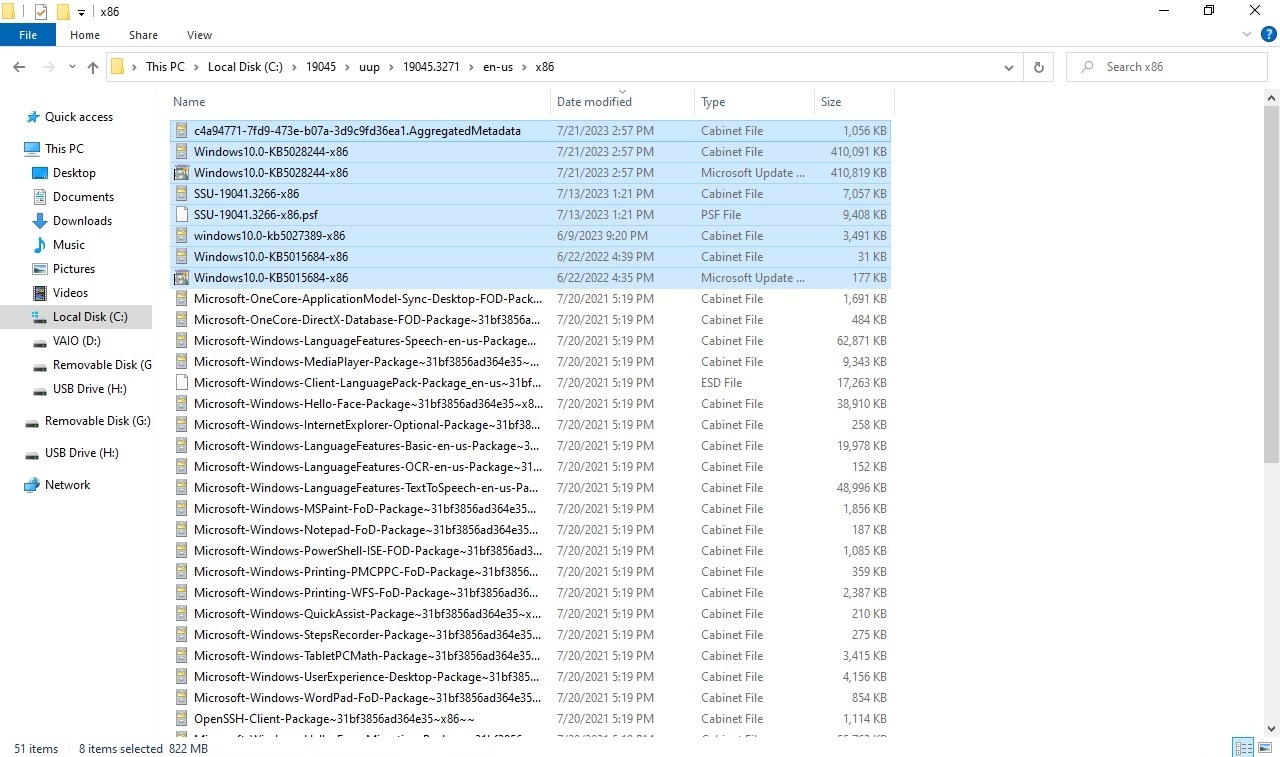Expand the chevron after This PC in path
Image resolution: width=1280 pixels, height=757 pixels.
(196, 67)
